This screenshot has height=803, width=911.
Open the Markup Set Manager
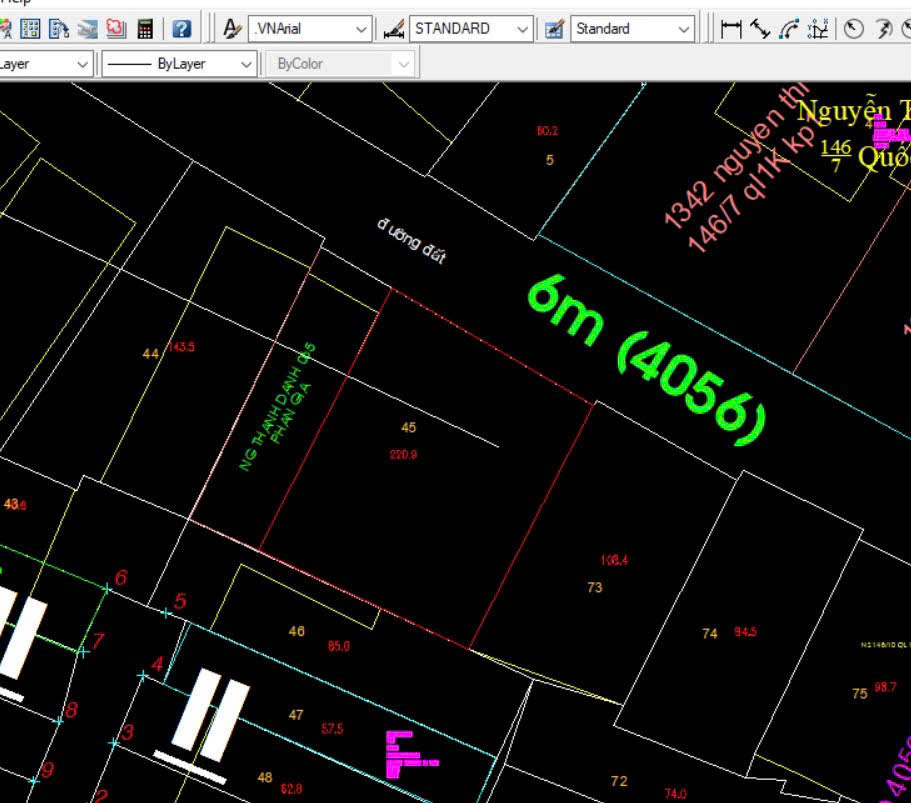[116, 28]
